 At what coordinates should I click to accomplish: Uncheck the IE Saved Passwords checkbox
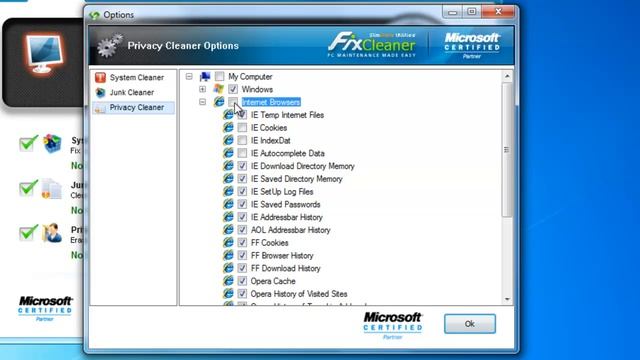242,204
